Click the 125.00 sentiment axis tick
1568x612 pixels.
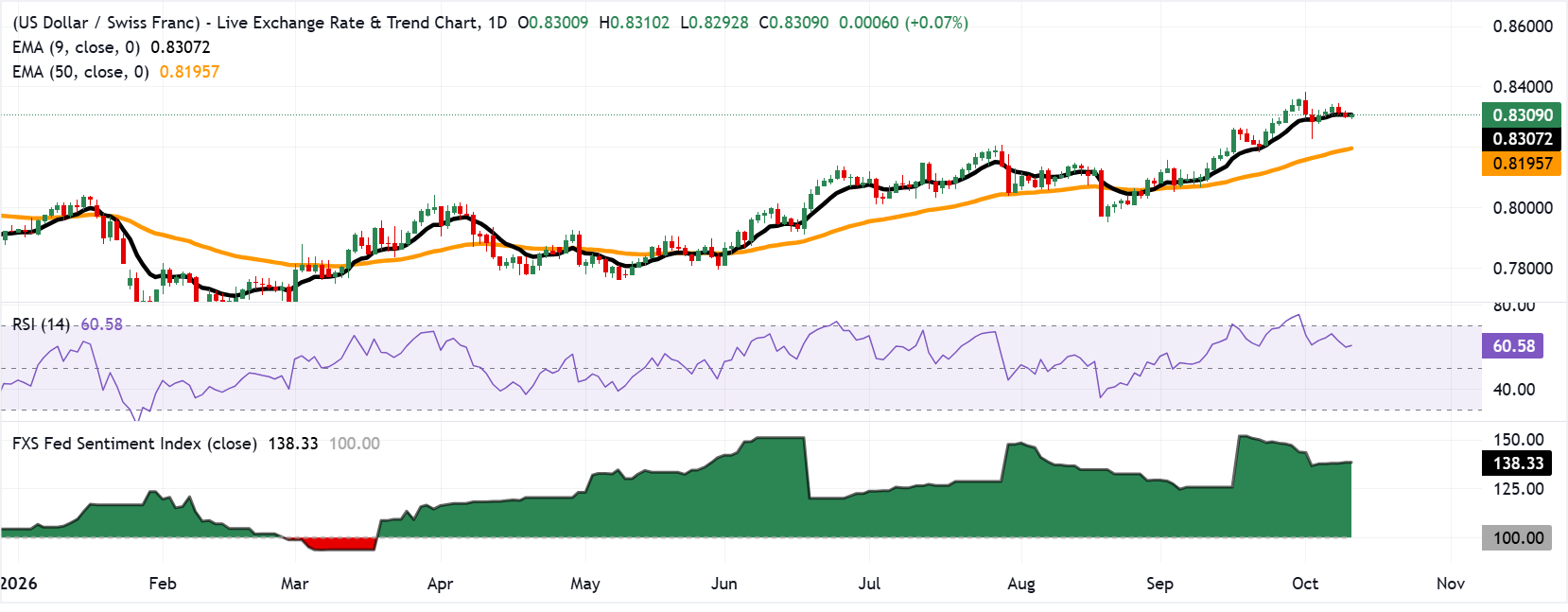1519,489
